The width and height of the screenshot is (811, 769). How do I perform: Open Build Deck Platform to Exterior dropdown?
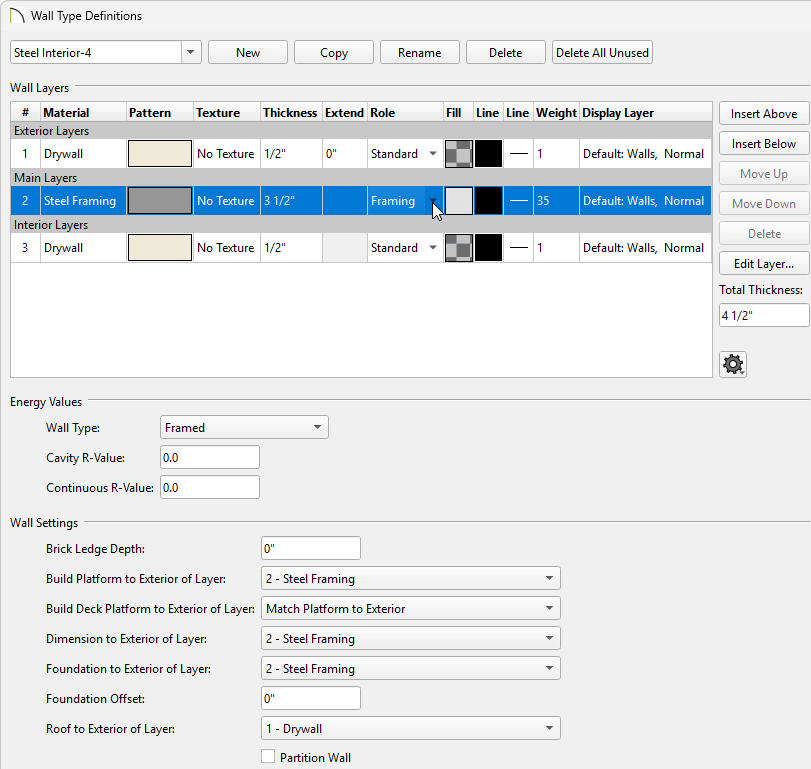411,608
